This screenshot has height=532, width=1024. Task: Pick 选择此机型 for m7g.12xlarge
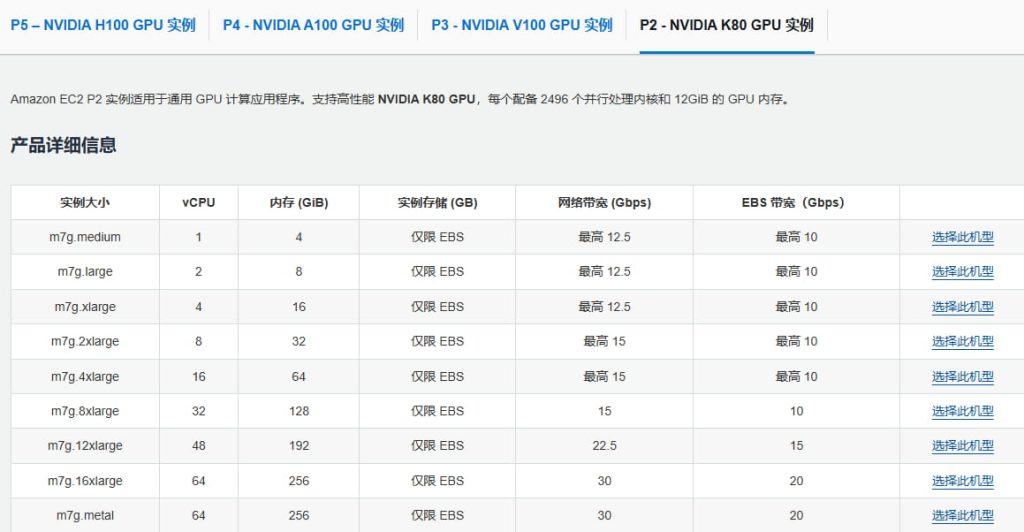963,446
